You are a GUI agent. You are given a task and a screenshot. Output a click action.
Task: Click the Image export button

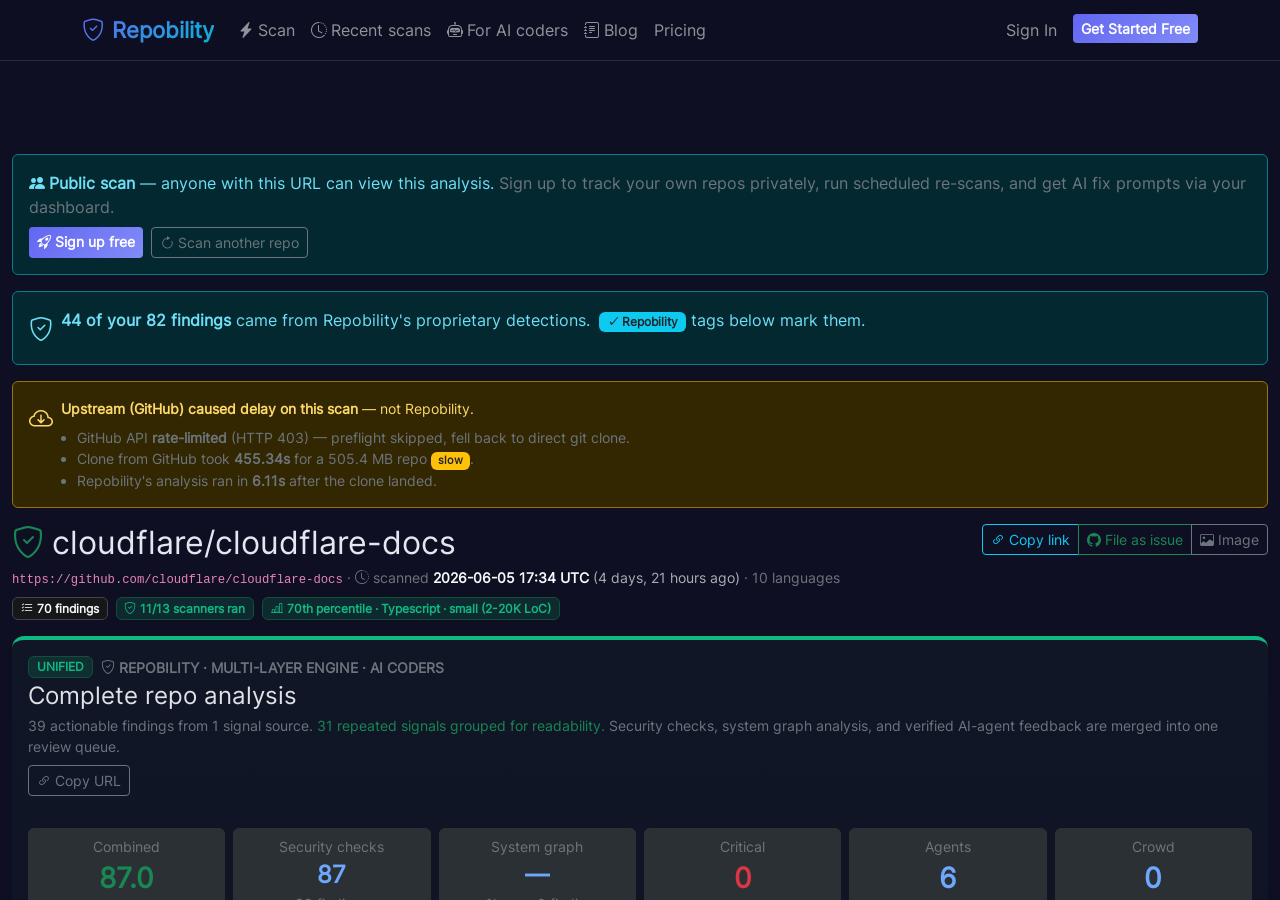pos(1229,539)
